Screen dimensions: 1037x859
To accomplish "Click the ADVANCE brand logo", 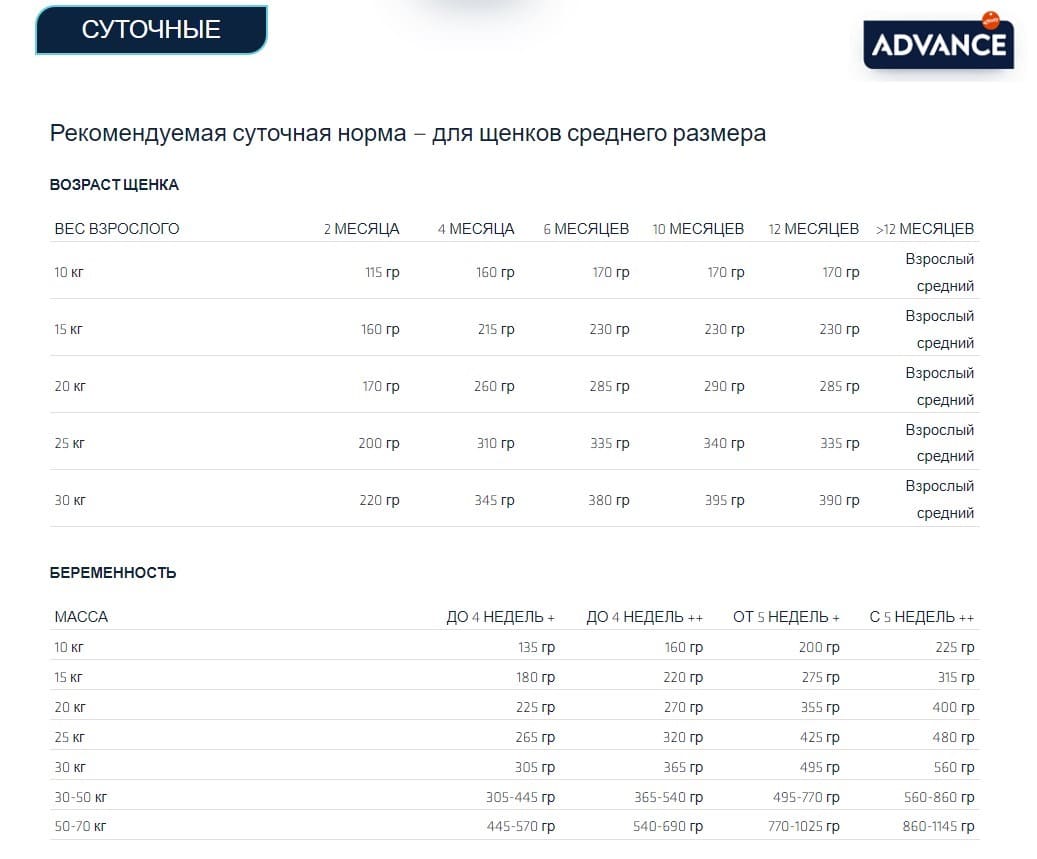I will 938,44.
